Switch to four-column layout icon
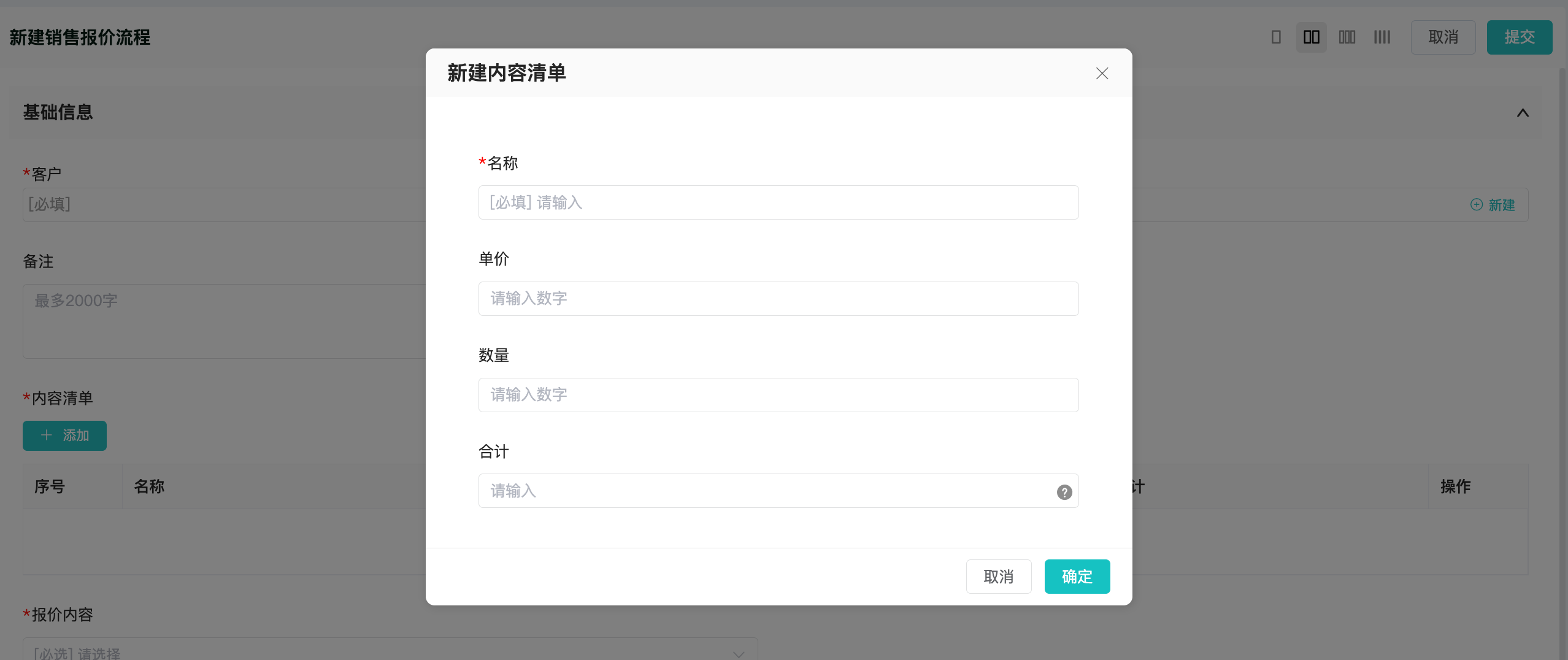The height and width of the screenshot is (660, 1568). [x=1382, y=37]
